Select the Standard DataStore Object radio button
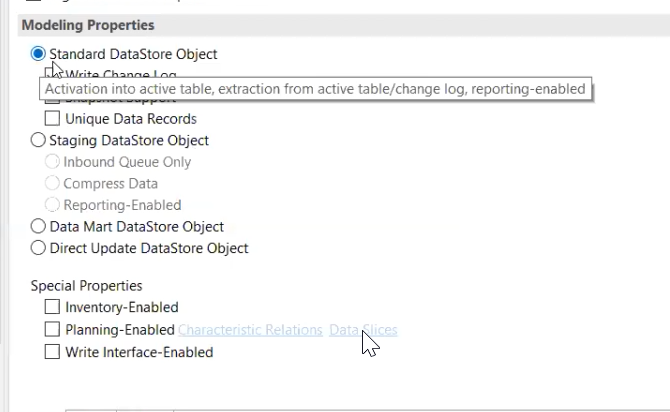Image resolution: width=670 pixels, height=412 pixels. click(38, 54)
